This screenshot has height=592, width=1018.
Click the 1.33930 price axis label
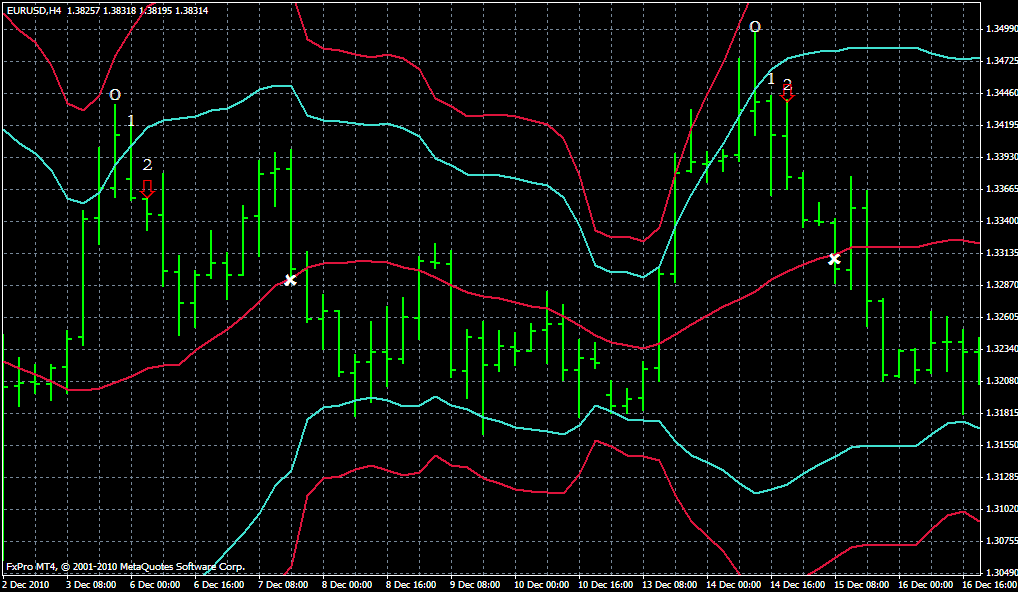[x=1000, y=157]
